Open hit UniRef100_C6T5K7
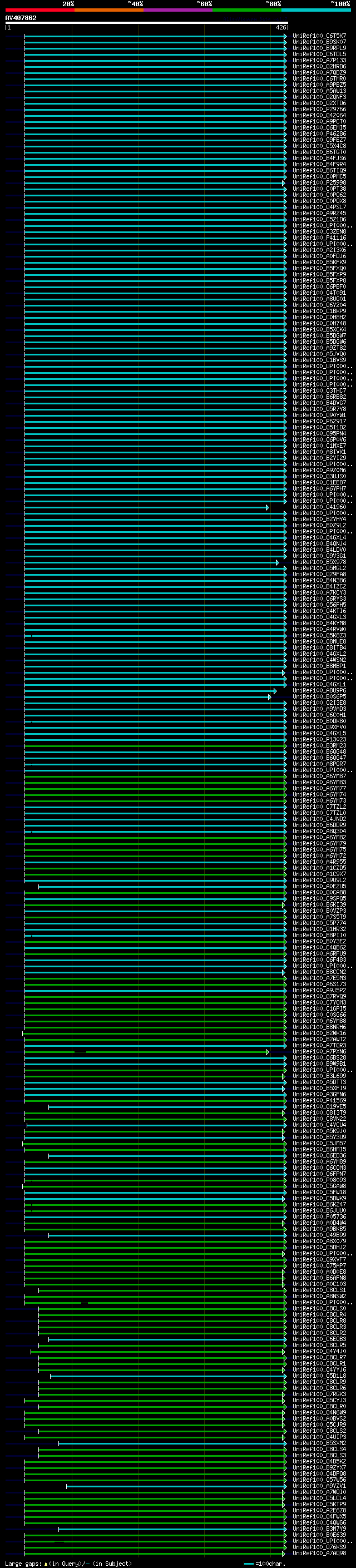The image size is (356, 1568). tap(319, 36)
